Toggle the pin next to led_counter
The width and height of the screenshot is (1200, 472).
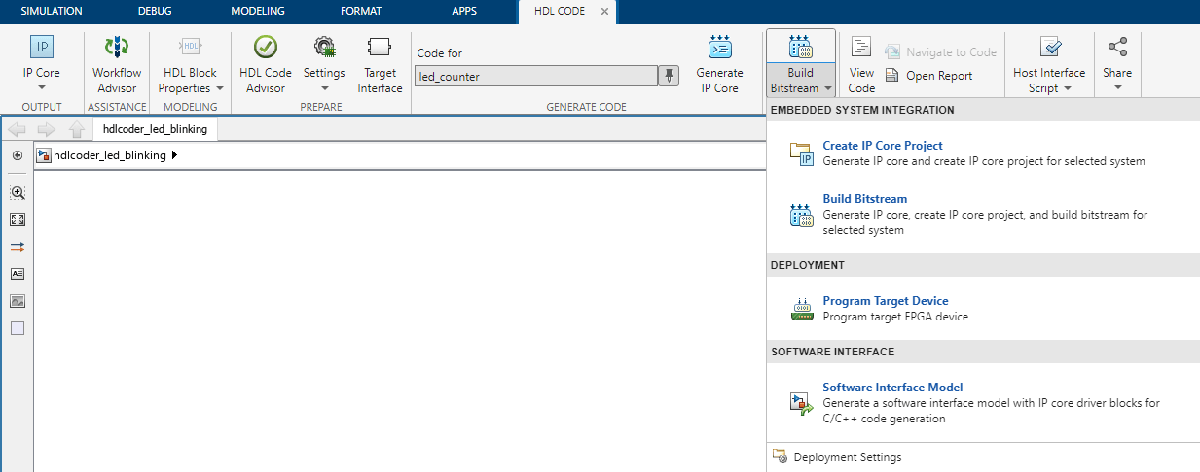(x=669, y=76)
